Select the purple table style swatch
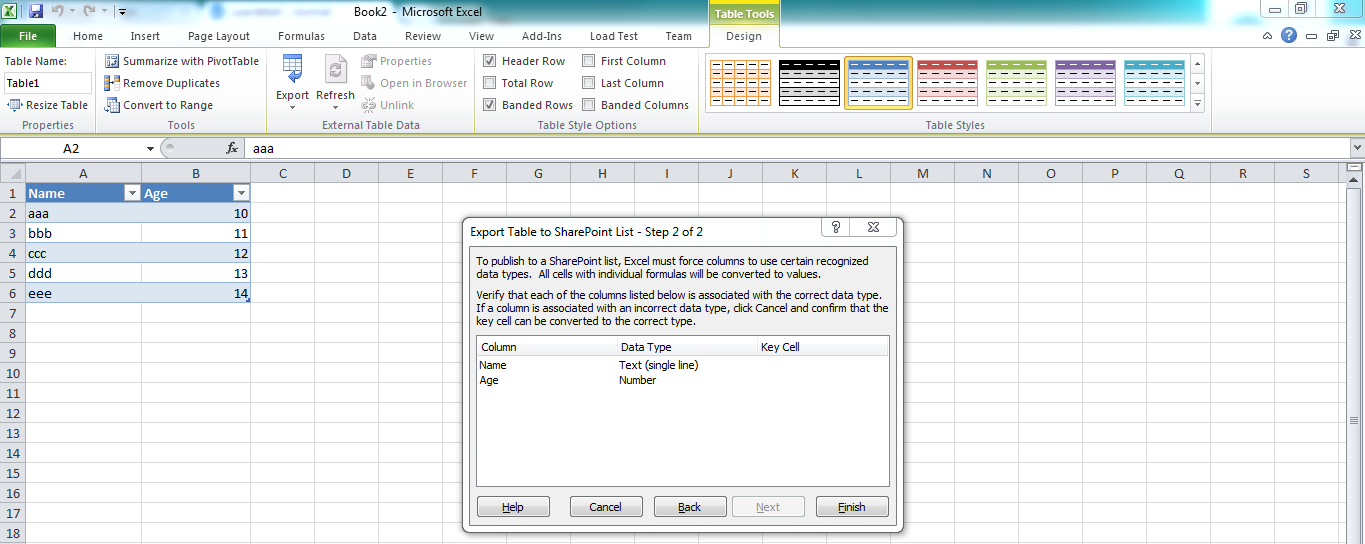The width and height of the screenshot is (1365, 544). [x=1086, y=83]
